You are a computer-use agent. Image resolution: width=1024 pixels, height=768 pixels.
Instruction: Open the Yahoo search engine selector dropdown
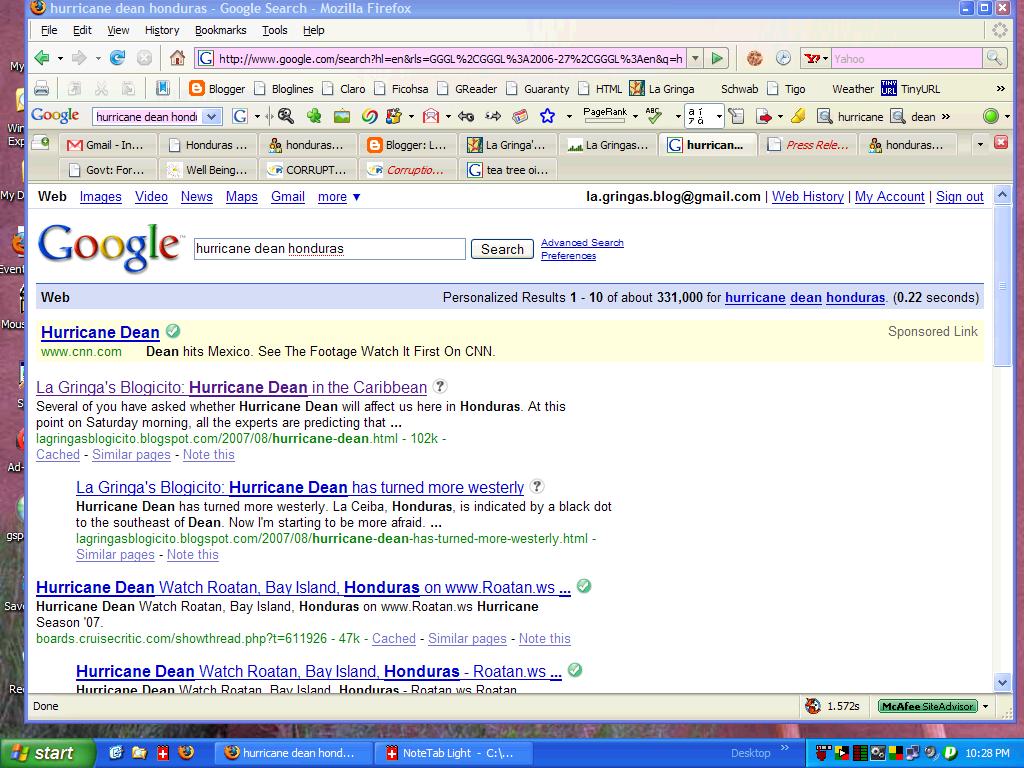[x=816, y=58]
